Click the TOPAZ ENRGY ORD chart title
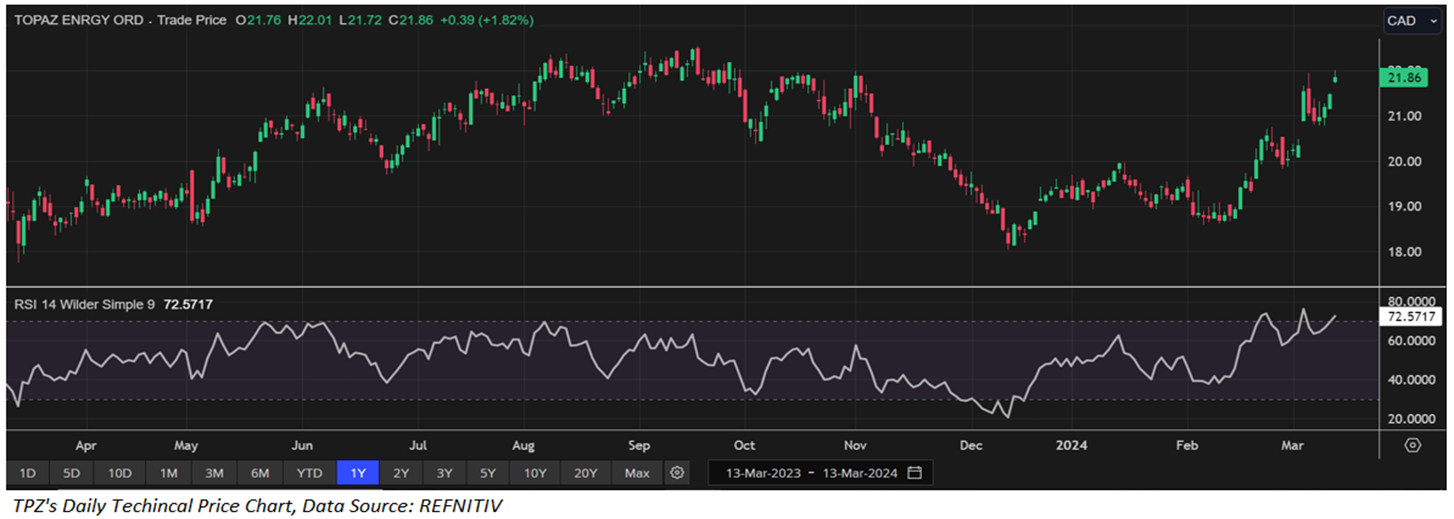1454x519 pixels. click(76, 20)
